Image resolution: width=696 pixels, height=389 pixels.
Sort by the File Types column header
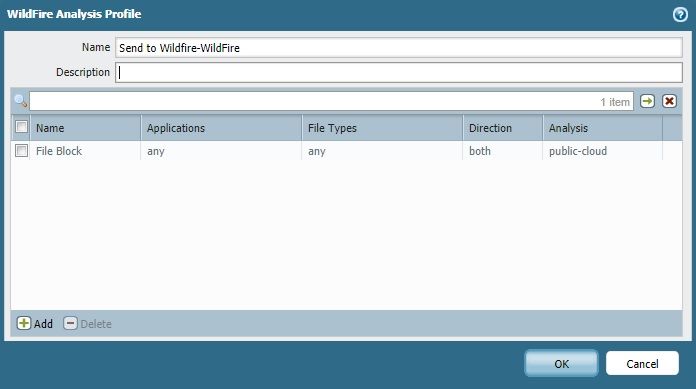(382, 128)
